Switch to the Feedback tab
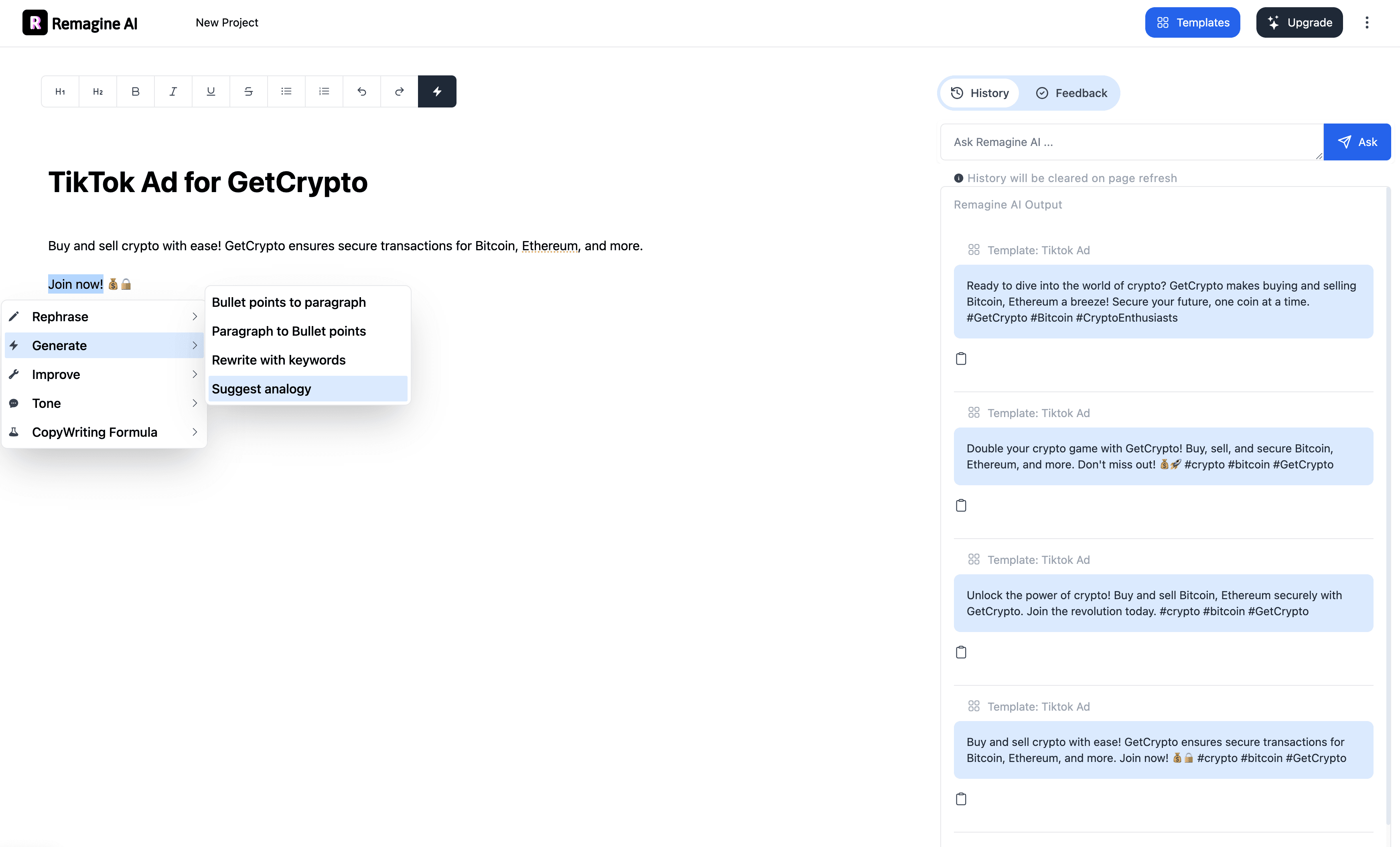Screen dimensions: 1400x847 (1071, 92)
